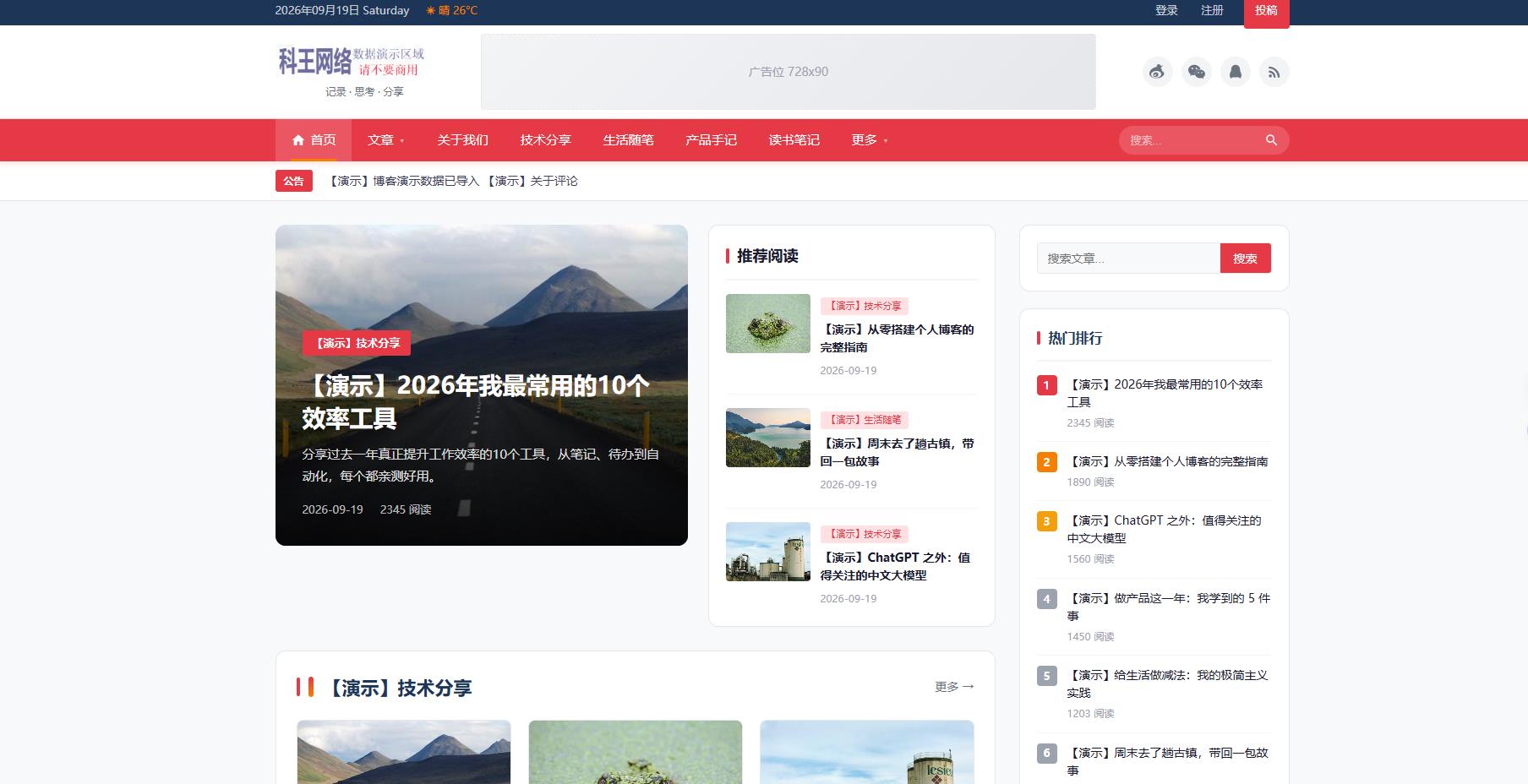Viewport: 1528px width, 784px height.
Task: Open 读书笔记 menu item
Action: (x=794, y=140)
